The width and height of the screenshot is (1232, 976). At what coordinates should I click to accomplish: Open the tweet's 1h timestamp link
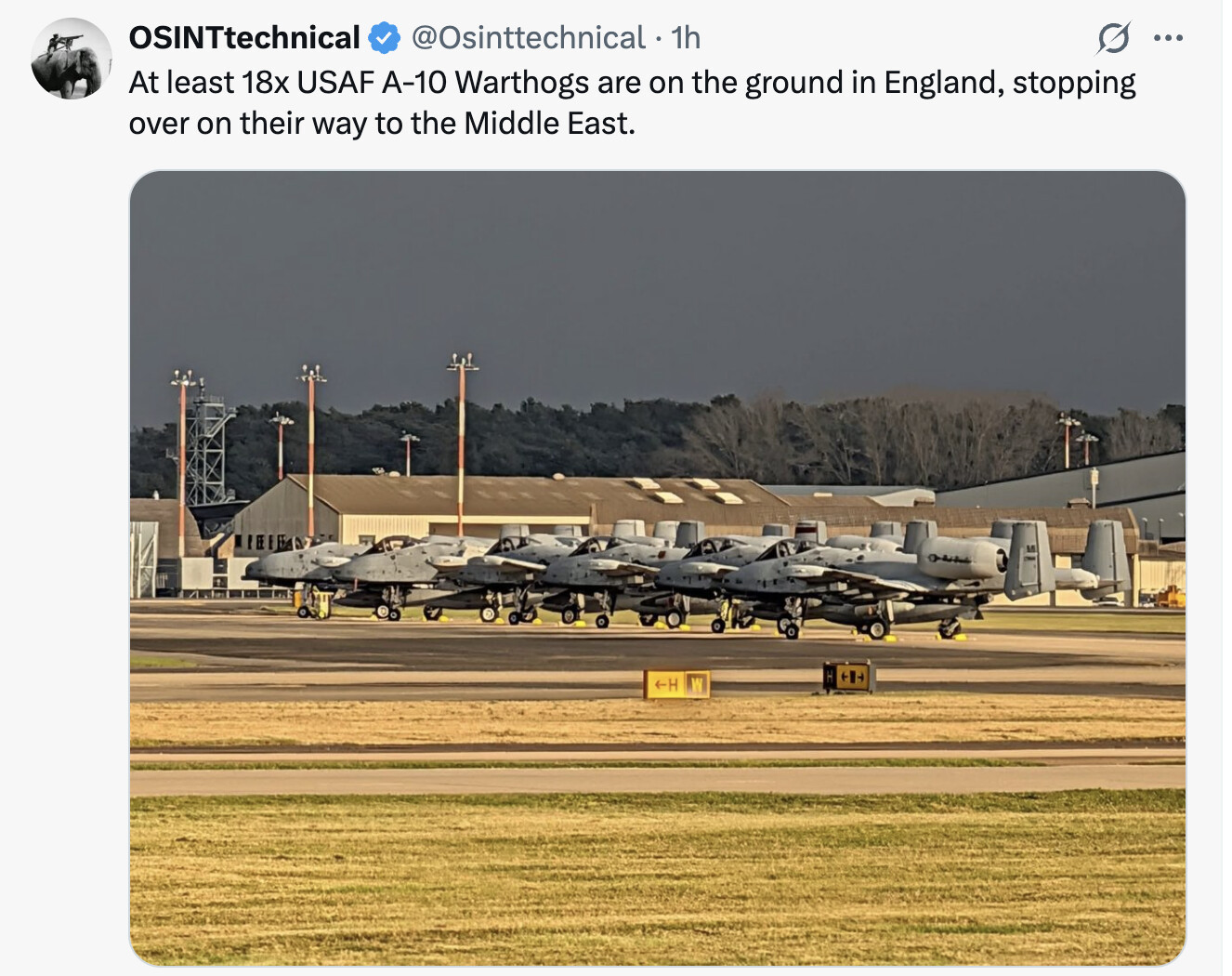[686, 38]
